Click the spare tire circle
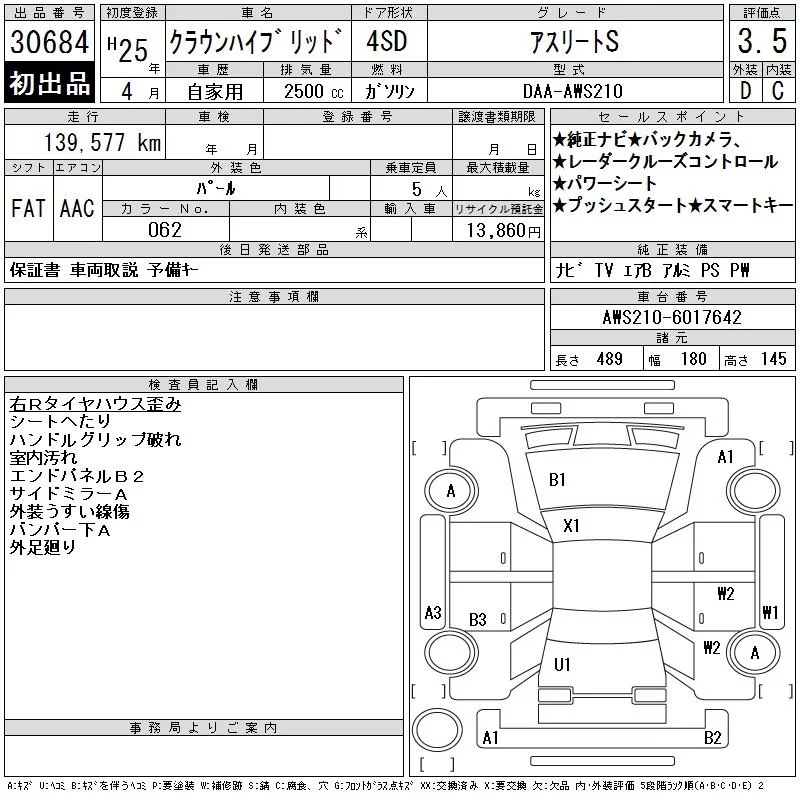The width and height of the screenshot is (800, 800). click(x=437, y=730)
